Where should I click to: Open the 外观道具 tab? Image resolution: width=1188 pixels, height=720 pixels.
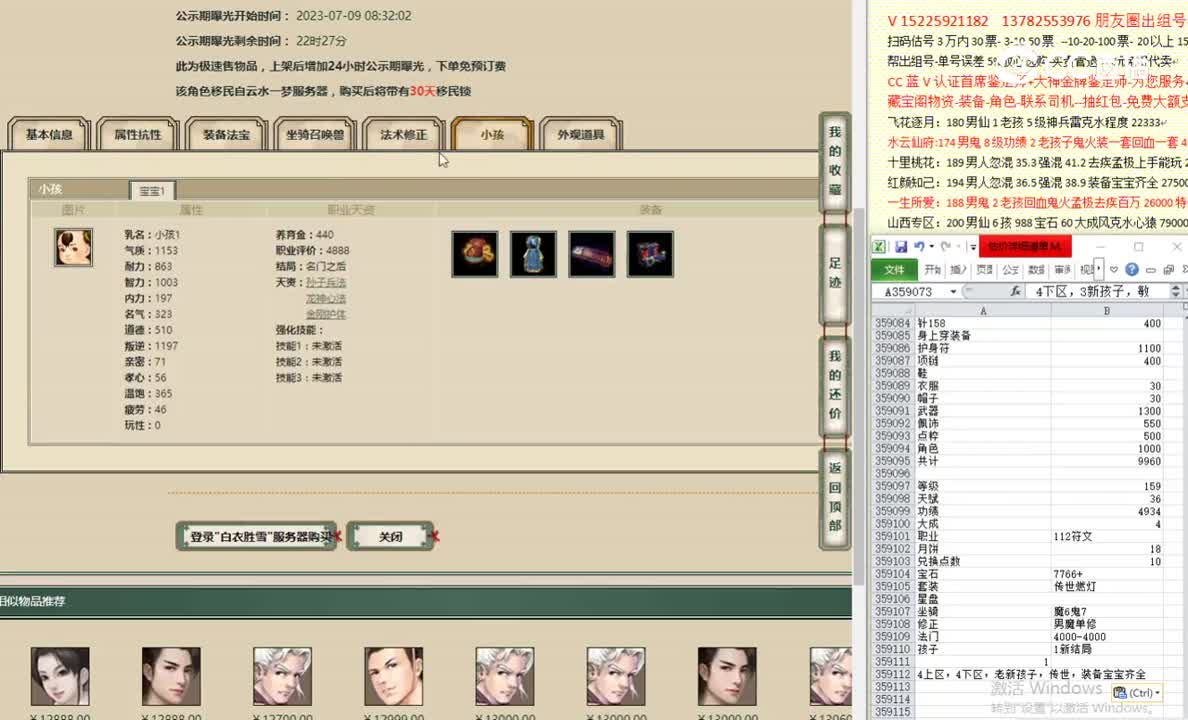tap(580, 133)
